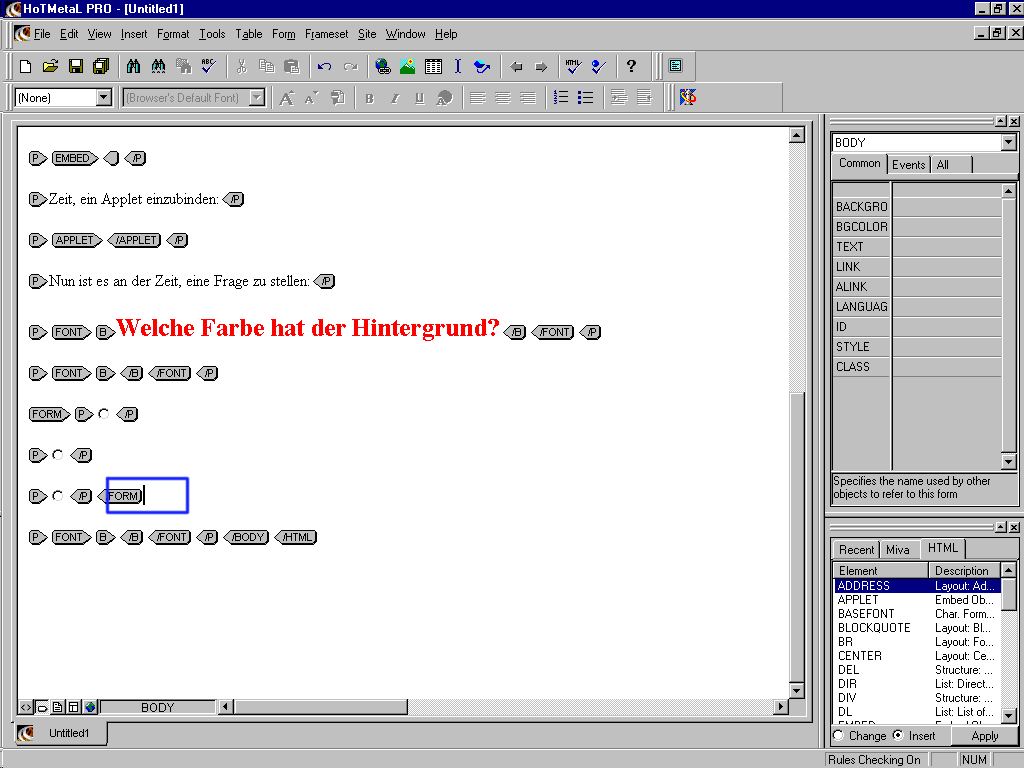The image size is (1024, 768).
Task: Click the BGCOLOR attribute value field
Action: pyautogui.click(x=946, y=227)
